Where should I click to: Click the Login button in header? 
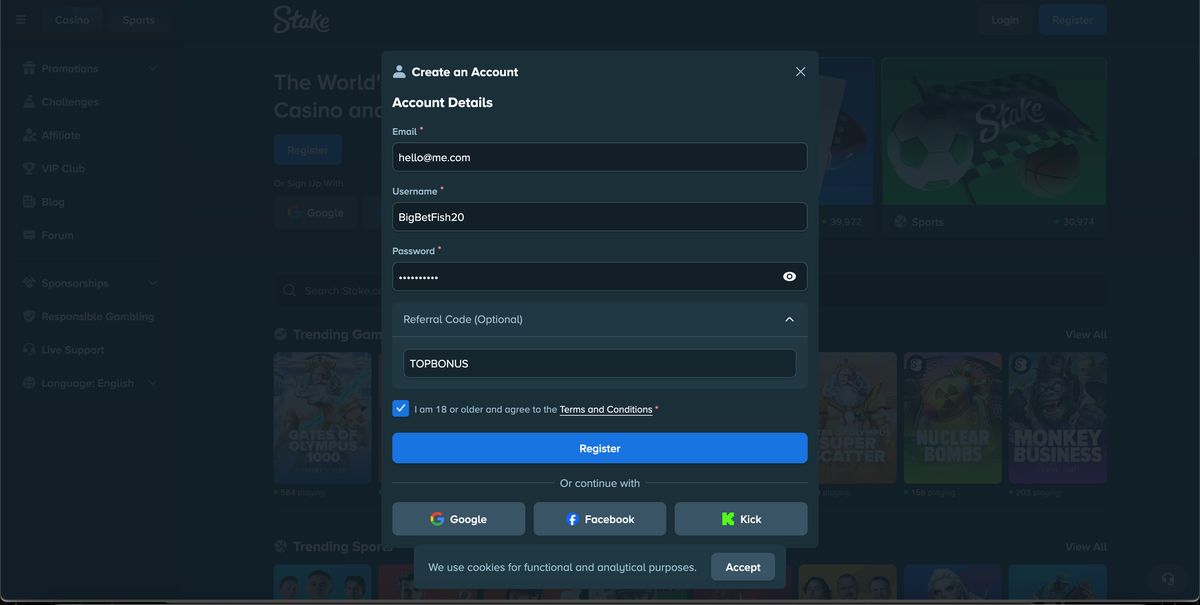[1005, 20]
